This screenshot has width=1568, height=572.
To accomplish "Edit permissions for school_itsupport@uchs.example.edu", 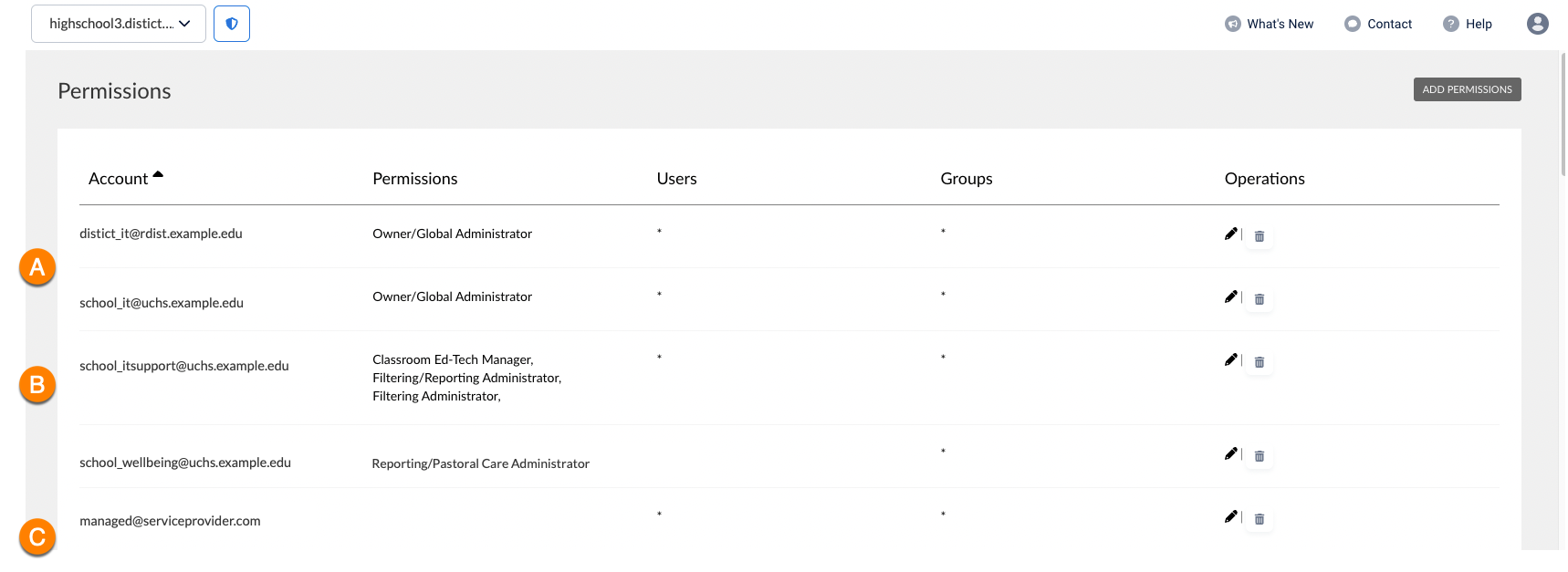I will (x=1231, y=359).
